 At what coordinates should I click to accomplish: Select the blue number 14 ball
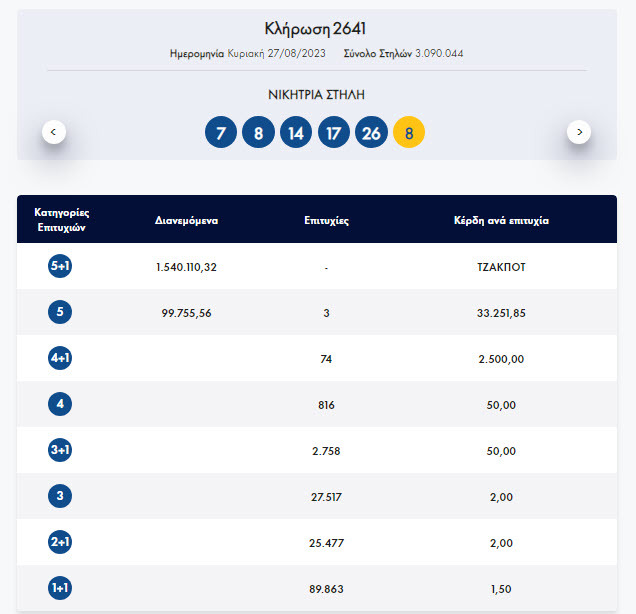coord(296,132)
